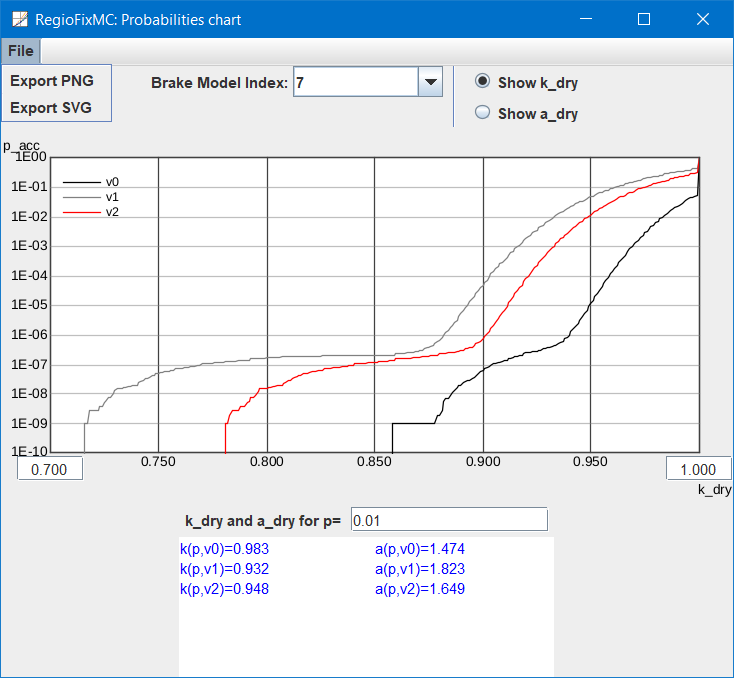Click the maximum k_dry axis field 1.000
Image resolution: width=734 pixels, height=678 pixels.
pos(691,470)
